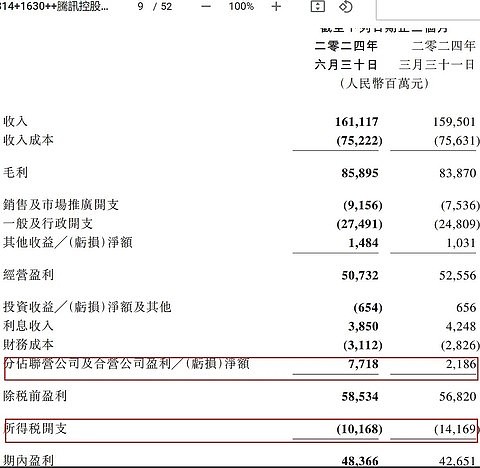Click the 利息收入 row label
The width and height of the screenshot is (480, 468).
click(28, 326)
